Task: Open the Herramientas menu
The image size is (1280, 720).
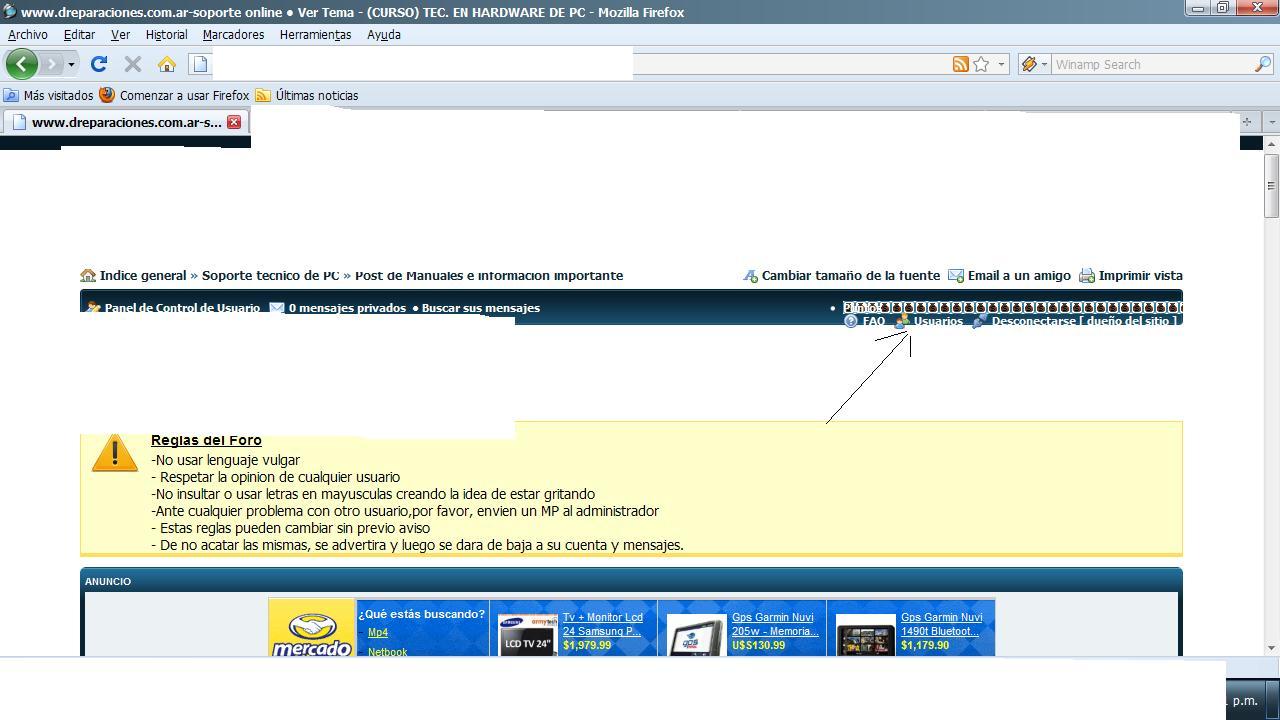Action: (315, 34)
